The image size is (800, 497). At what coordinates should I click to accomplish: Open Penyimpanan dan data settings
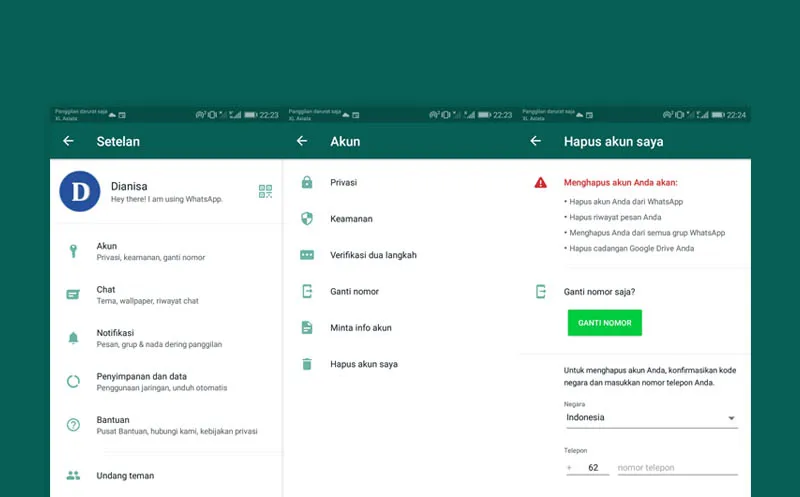[x=160, y=381]
